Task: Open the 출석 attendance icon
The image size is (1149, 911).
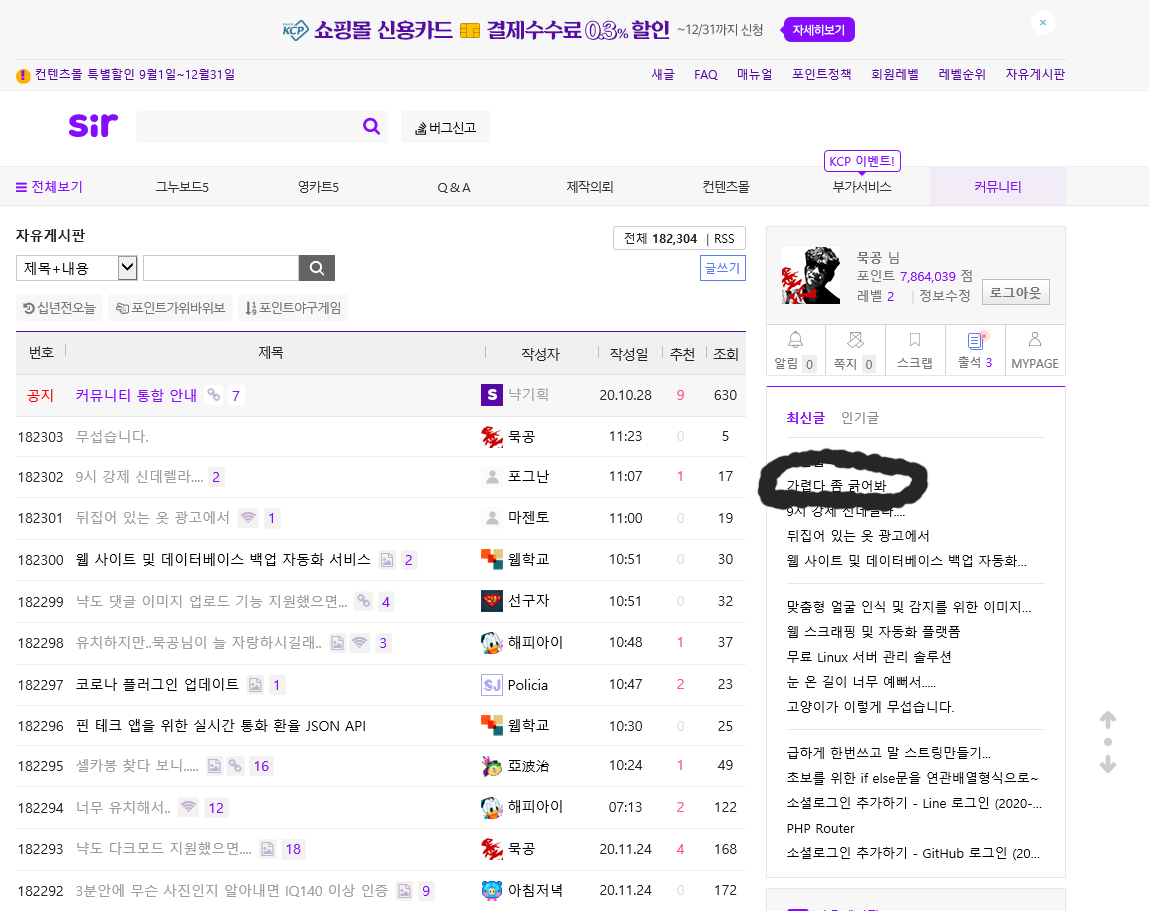Action: click(975, 341)
